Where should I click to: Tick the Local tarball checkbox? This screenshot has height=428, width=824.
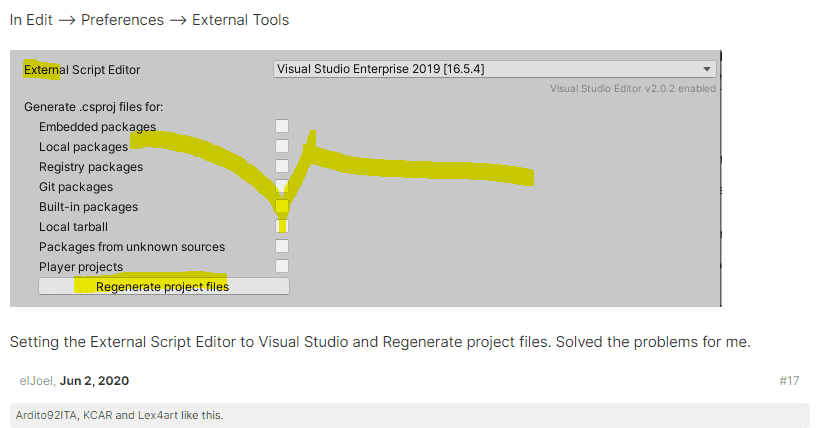click(x=282, y=226)
